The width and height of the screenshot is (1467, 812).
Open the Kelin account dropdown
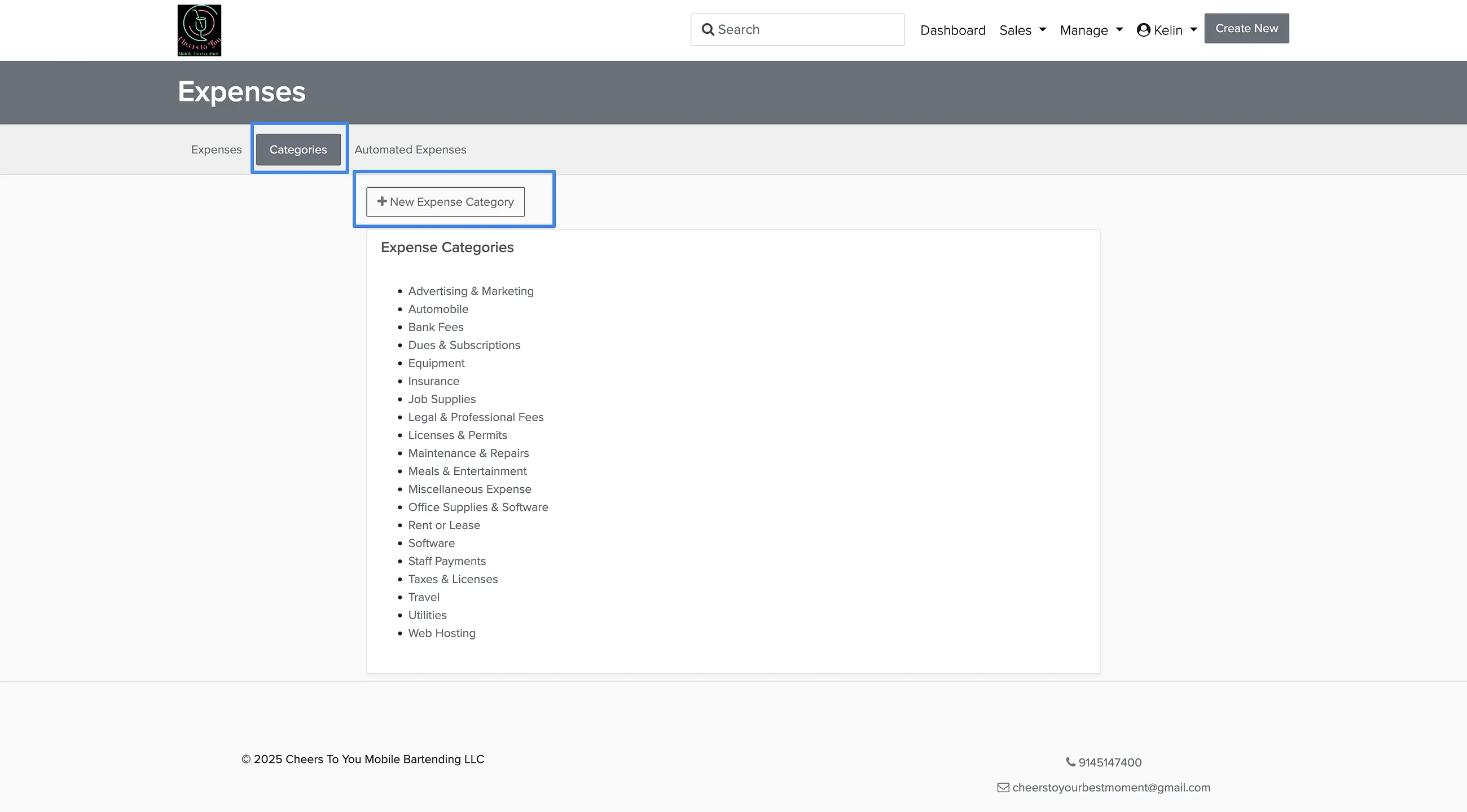coord(1167,30)
